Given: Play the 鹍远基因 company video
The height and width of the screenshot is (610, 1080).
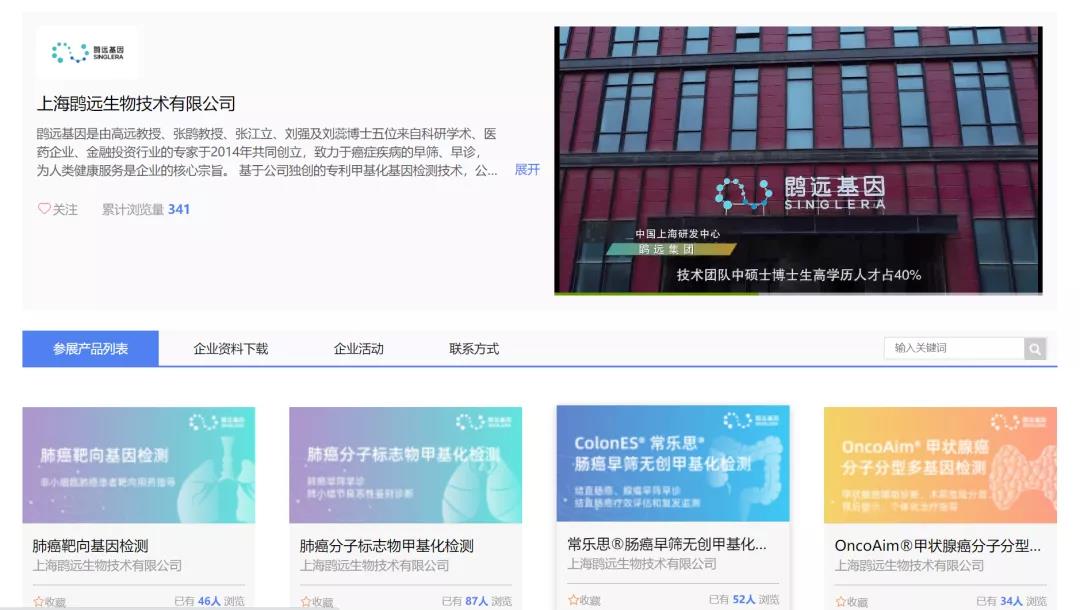Looking at the screenshot, I should click(798, 160).
